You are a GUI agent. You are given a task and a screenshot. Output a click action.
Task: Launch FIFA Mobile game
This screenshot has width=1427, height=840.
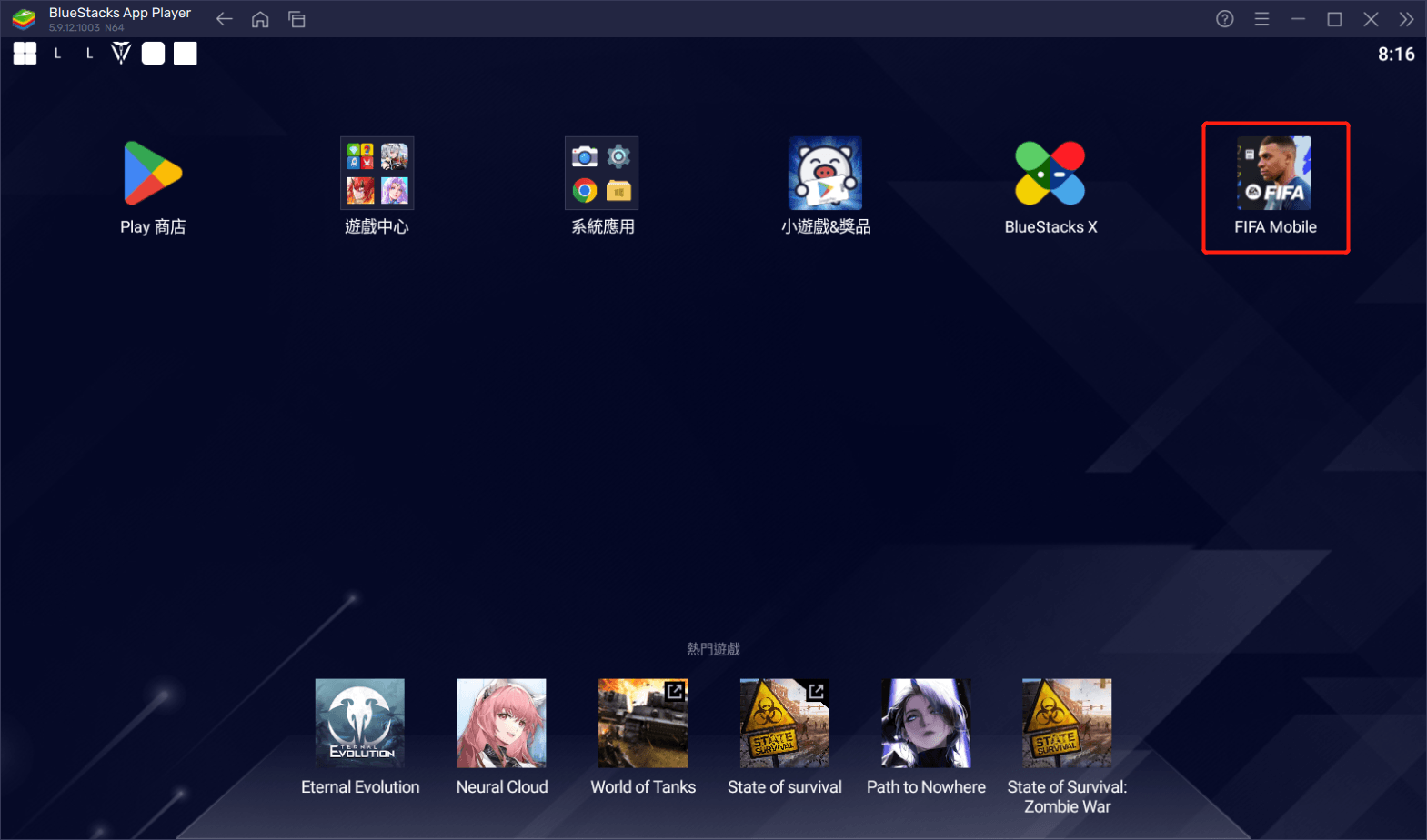(x=1274, y=174)
